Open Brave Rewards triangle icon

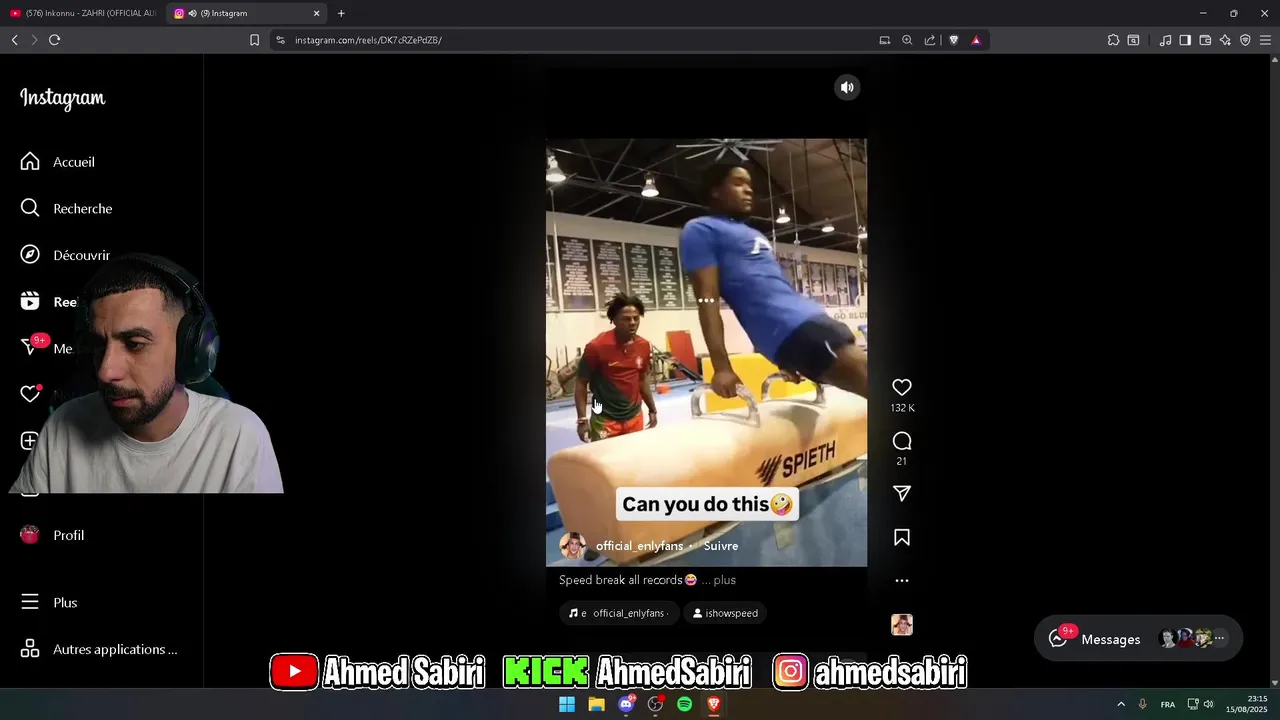[976, 40]
